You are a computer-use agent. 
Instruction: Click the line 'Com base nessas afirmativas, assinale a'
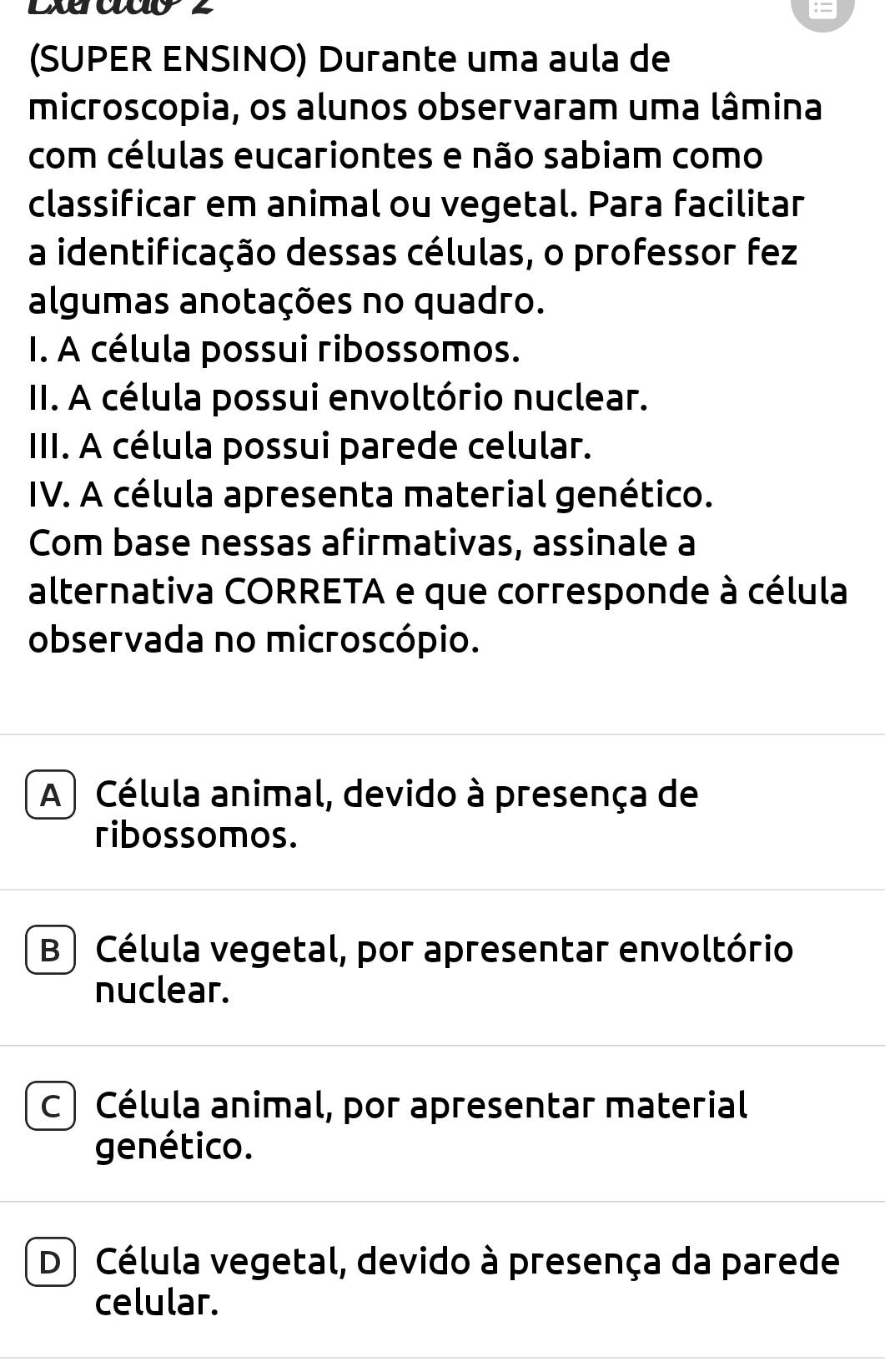[x=362, y=544]
